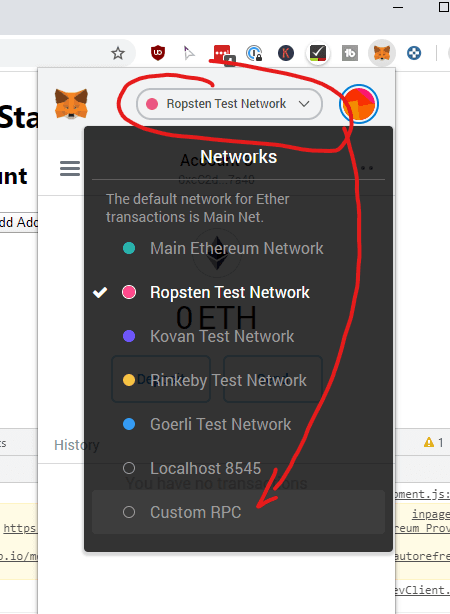Click the 'Networks' heading text
The height and width of the screenshot is (614, 450).
point(239,157)
